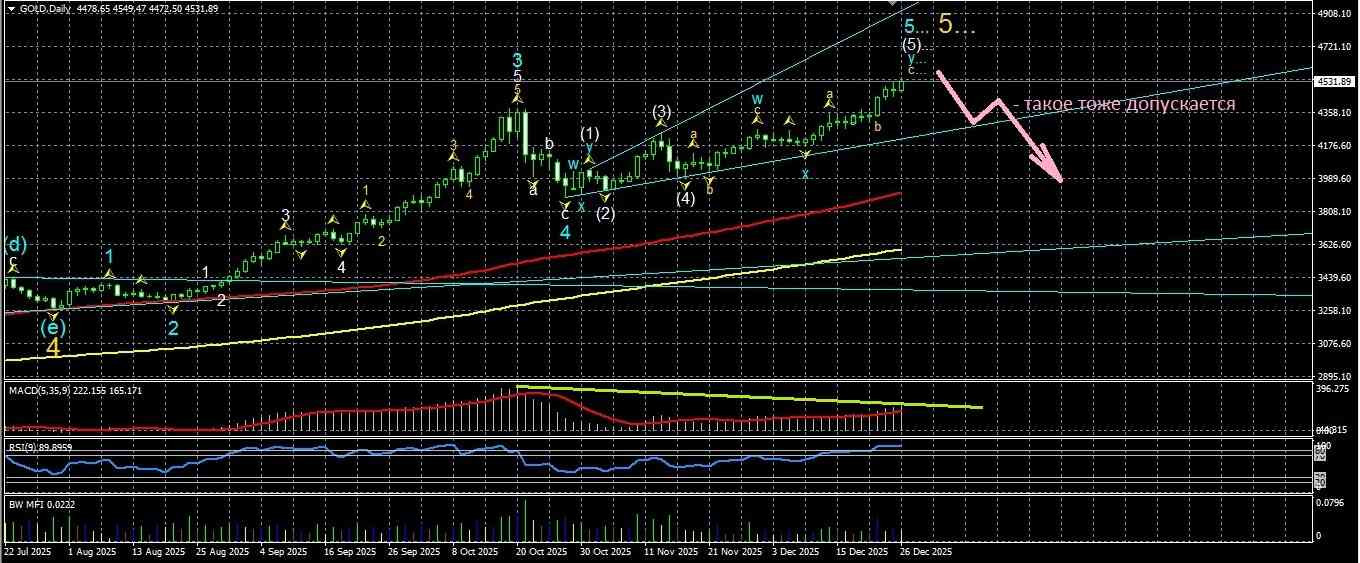
Task: Click the 8 Oct 2025 date label
Action: coord(475,551)
